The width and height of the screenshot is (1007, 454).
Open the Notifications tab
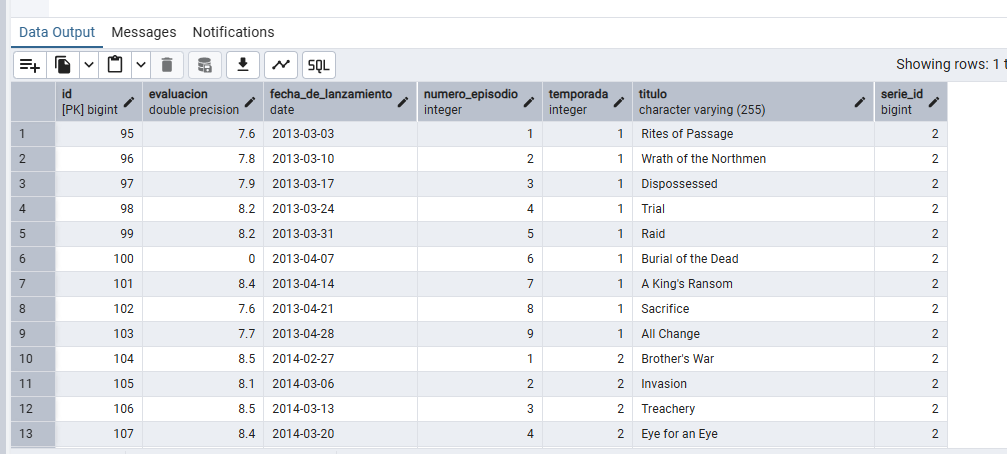pyautogui.click(x=233, y=32)
